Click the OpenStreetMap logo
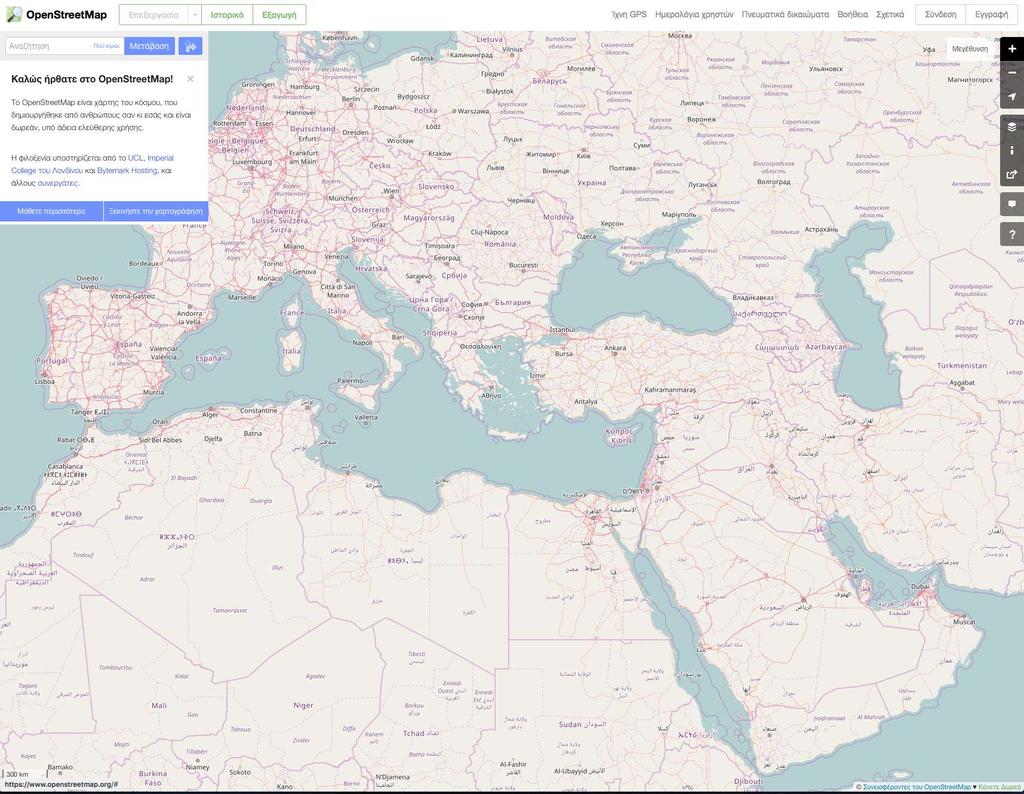The height and width of the screenshot is (794, 1024). click(56, 14)
